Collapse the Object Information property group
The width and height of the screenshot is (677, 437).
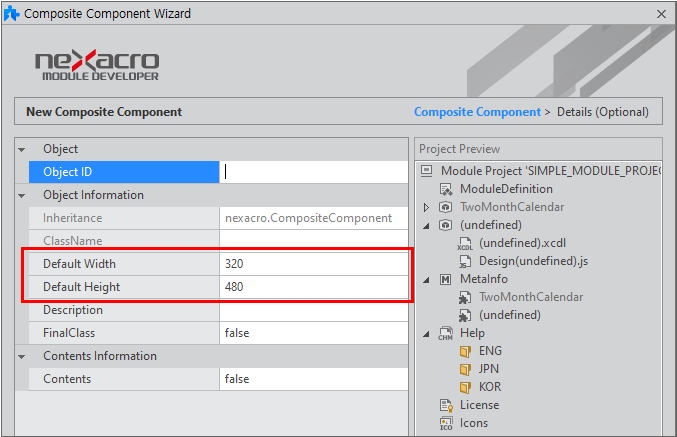tap(22, 195)
